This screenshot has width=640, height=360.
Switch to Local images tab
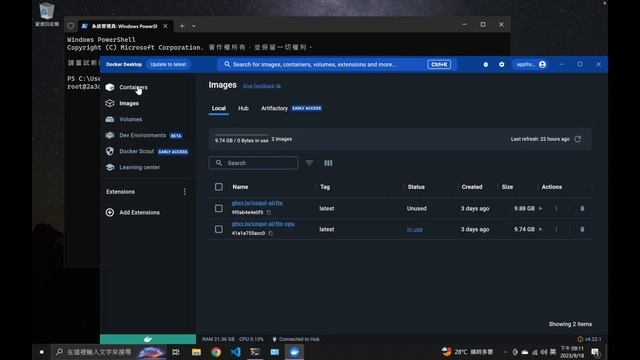(218, 108)
